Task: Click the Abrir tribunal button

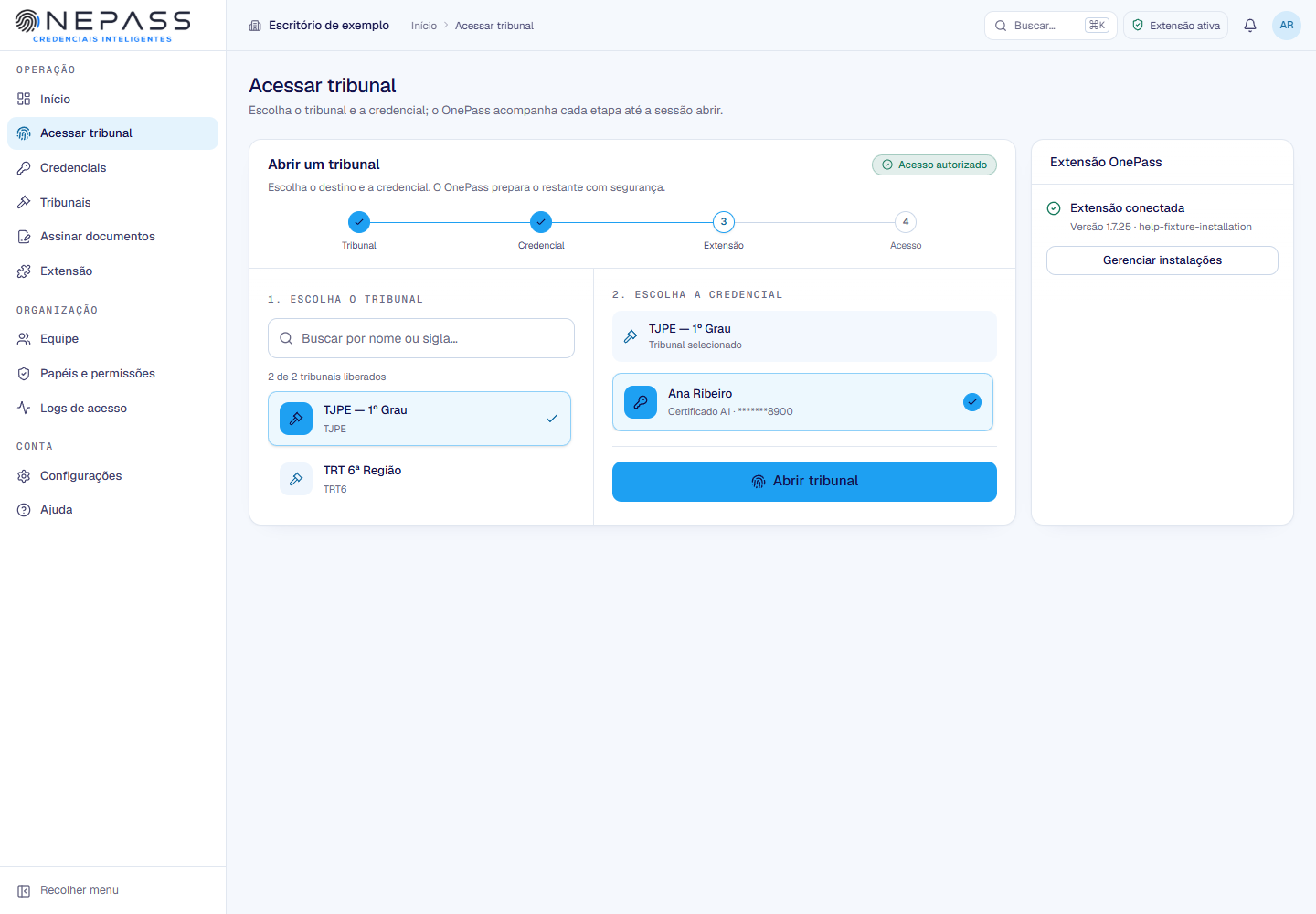Action: tap(804, 482)
